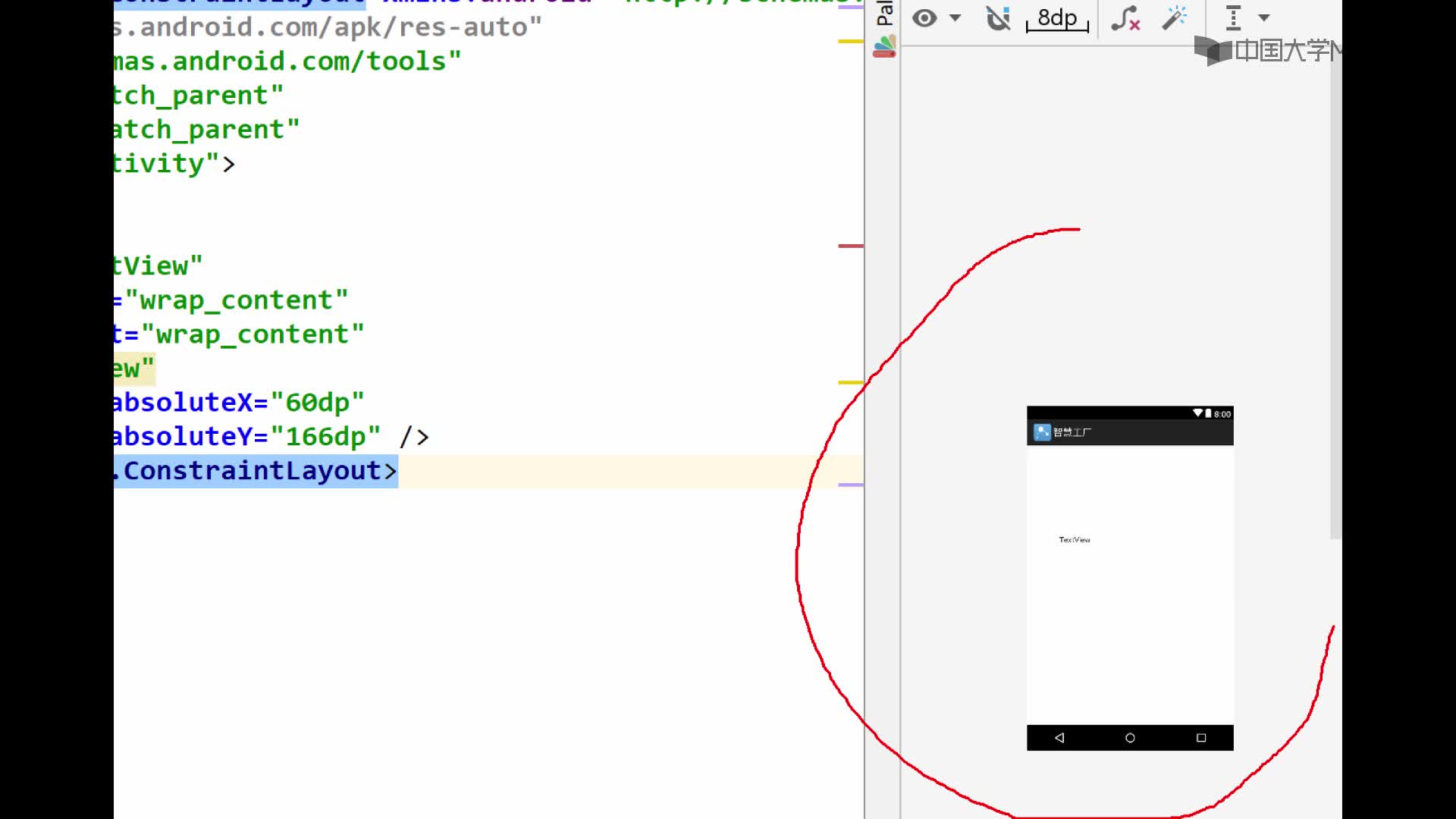This screenshot has height=819, width=1456.
Task: Toggle Autoconnect magnet icon
Action: pyautogui.click(x=999, y=17)
